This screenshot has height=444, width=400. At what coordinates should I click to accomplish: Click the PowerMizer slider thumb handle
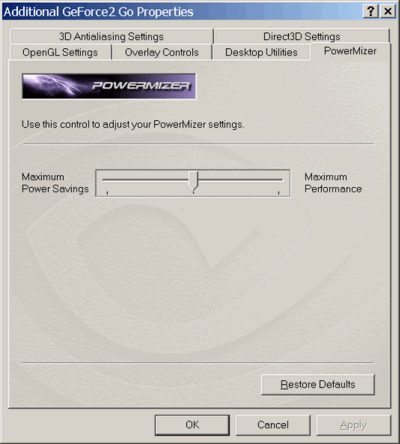pos(193,182)
